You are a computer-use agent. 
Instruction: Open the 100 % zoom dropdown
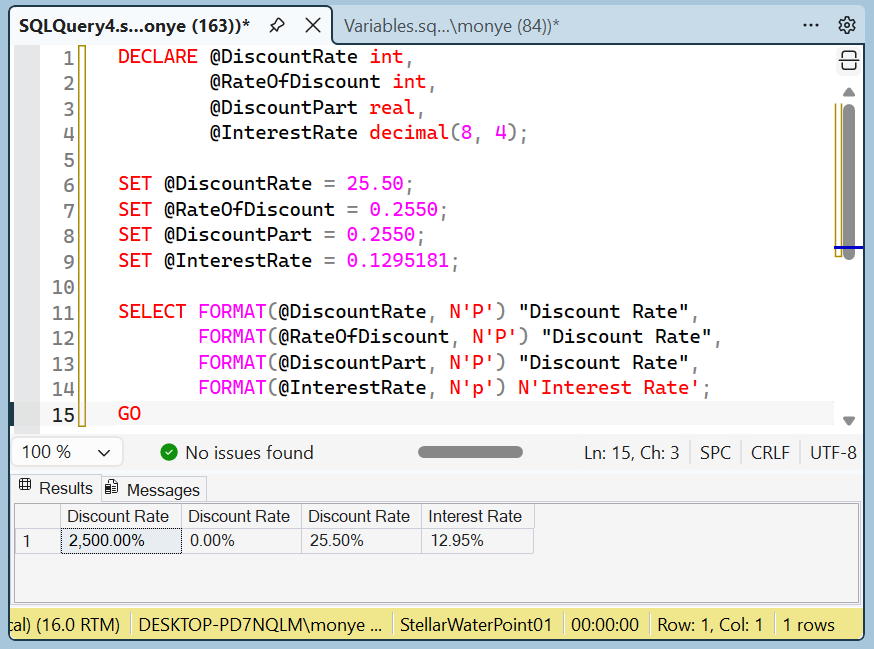(x=67, y=452)
